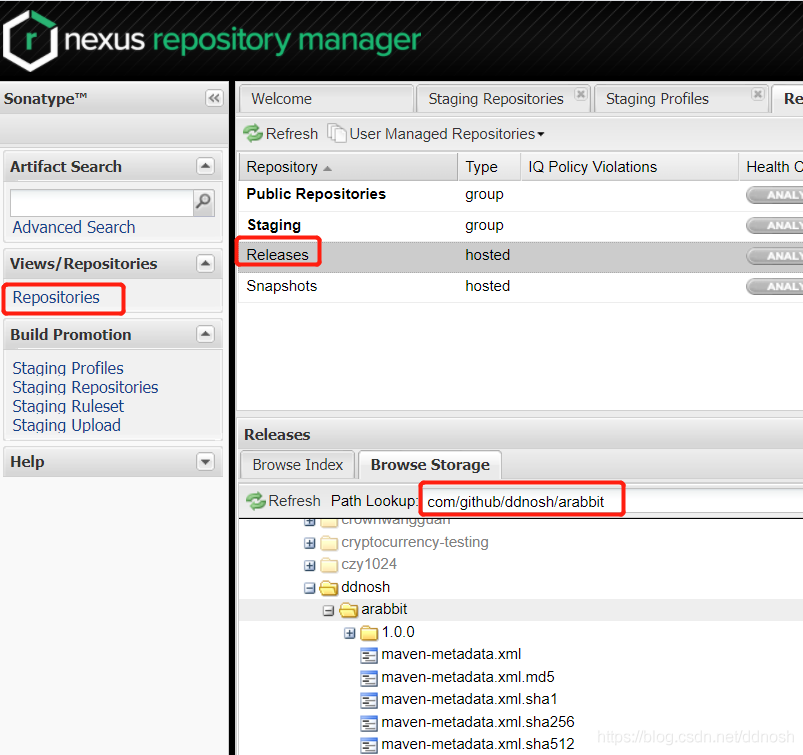The height and width of the screenshot is (755, 803).
Task: Select the Browse Storage tab
Action: pos(430,465)
